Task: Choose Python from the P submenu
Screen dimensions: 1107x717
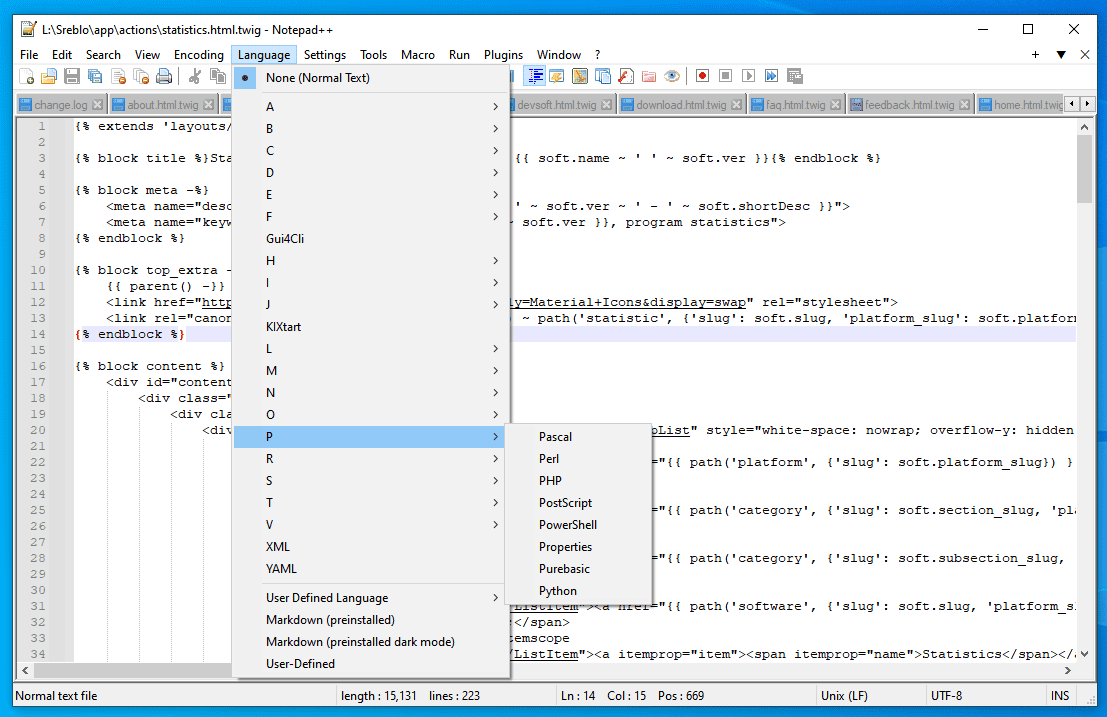Action: (558, 591)
